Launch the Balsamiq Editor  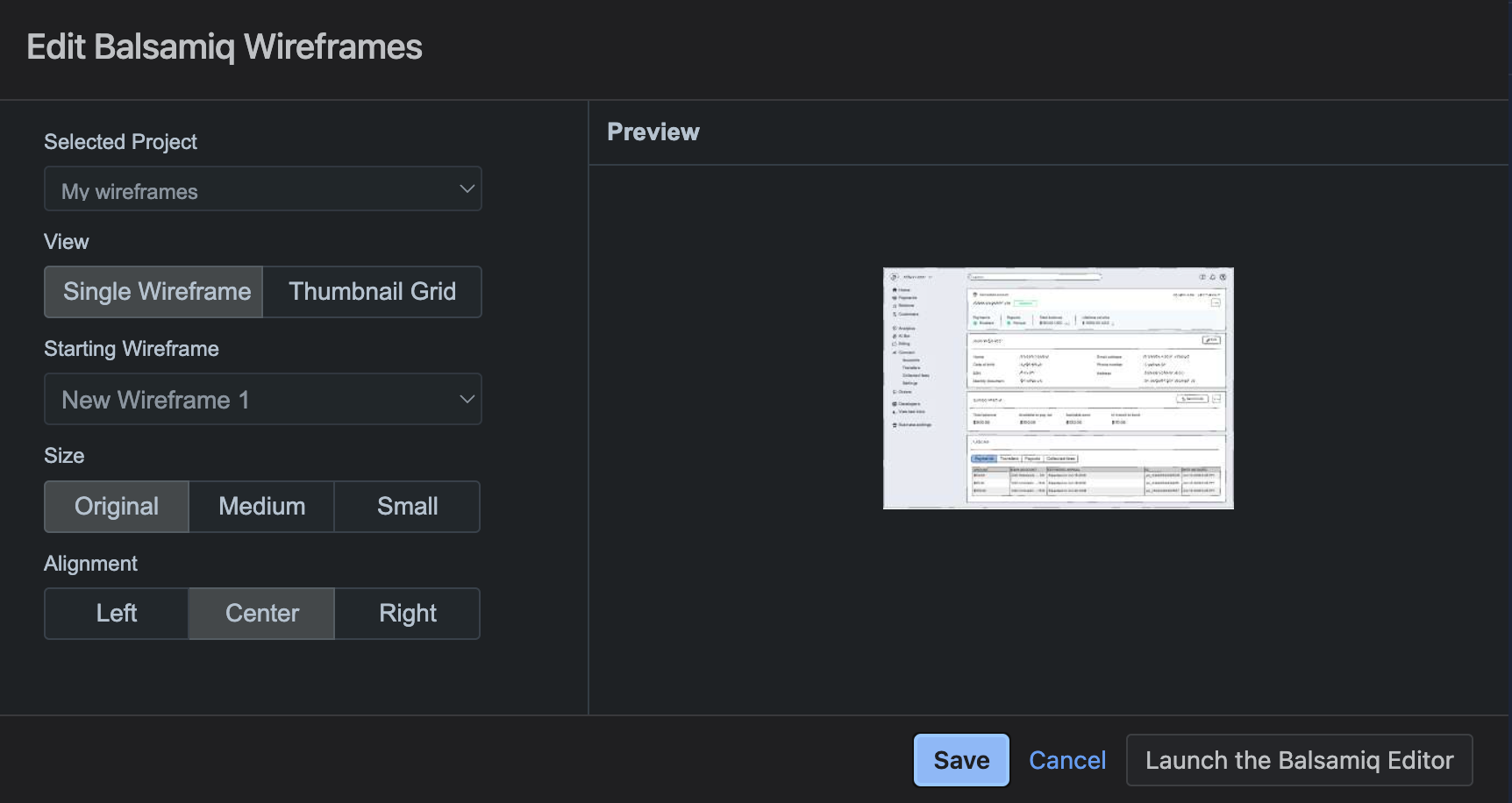coord(1299,760)
